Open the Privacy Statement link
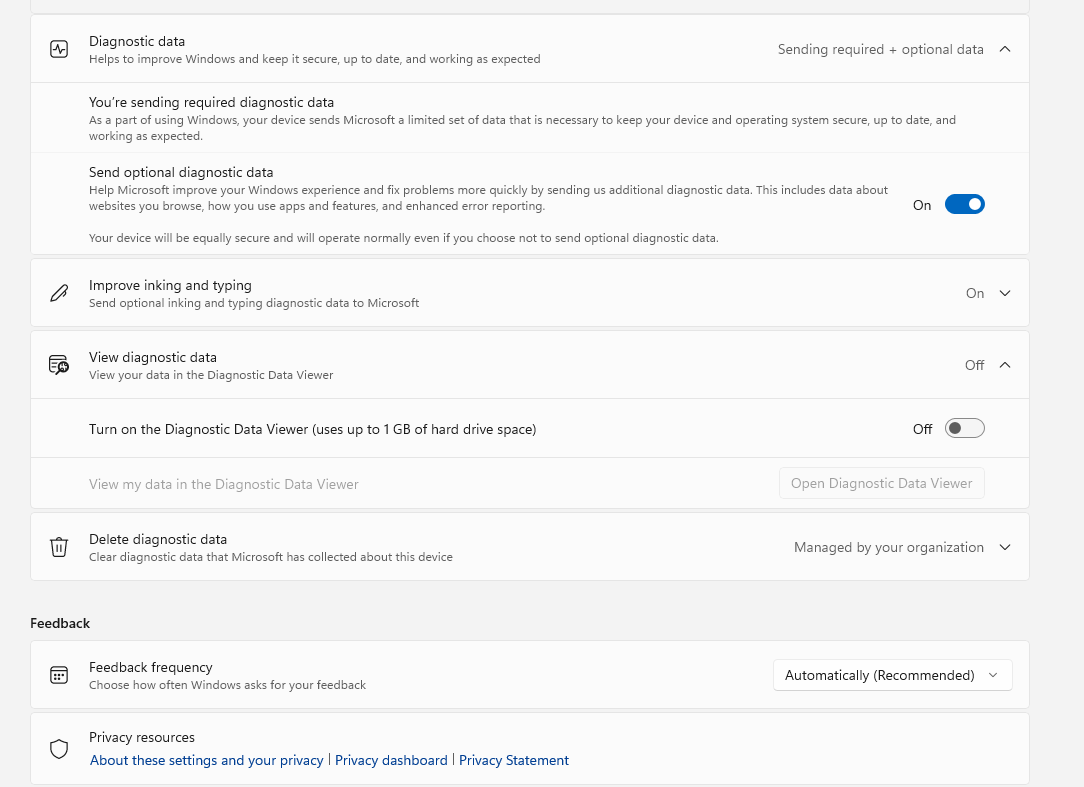The image size is (1084, 787). 514,760
